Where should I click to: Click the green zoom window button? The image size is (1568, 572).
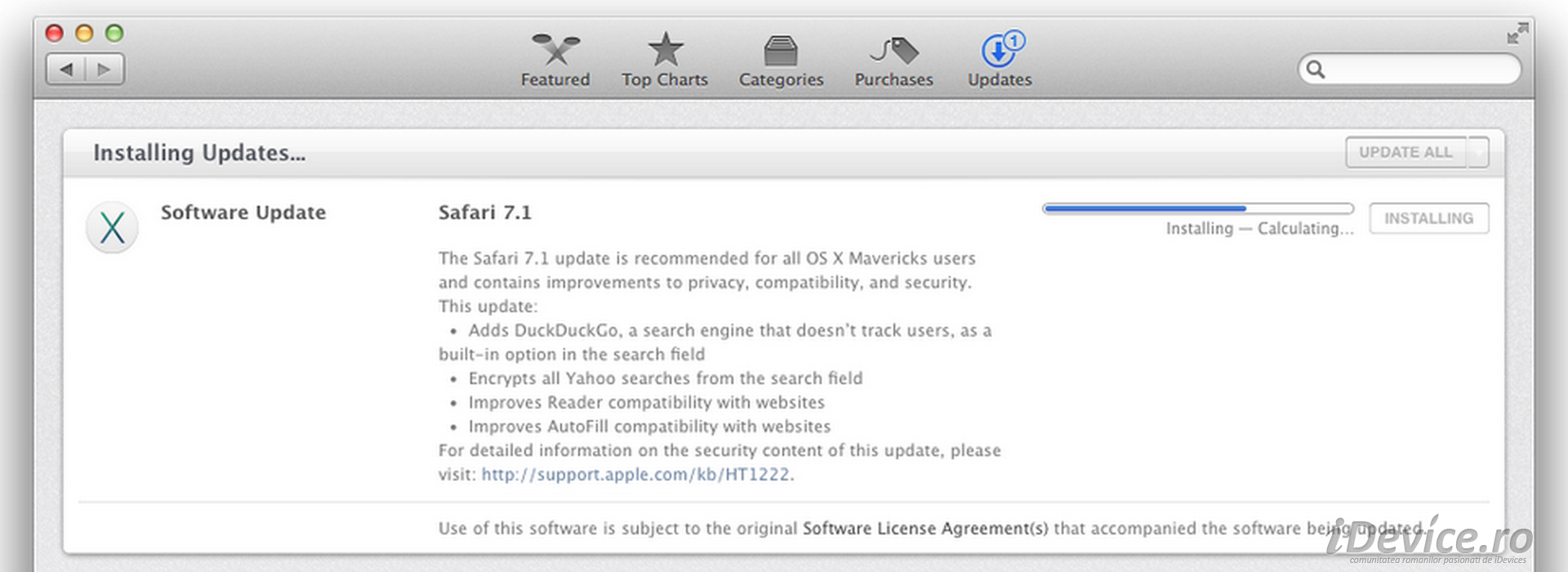click(114, 33)
